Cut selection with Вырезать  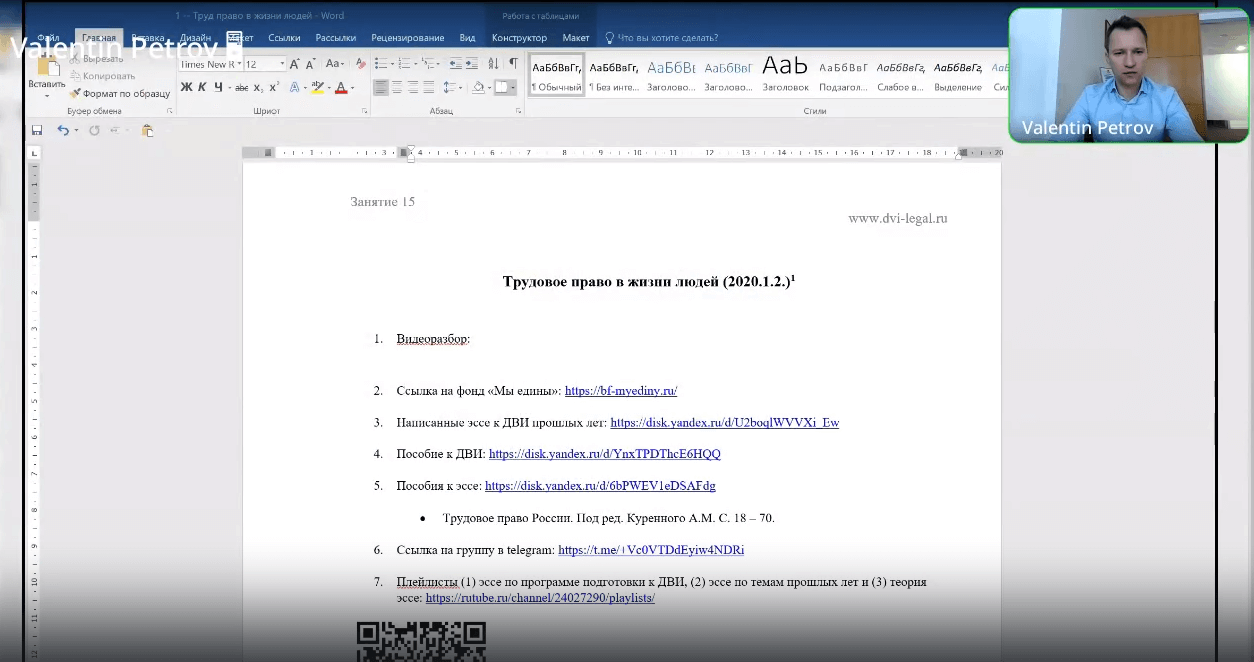tap(96, 59)
